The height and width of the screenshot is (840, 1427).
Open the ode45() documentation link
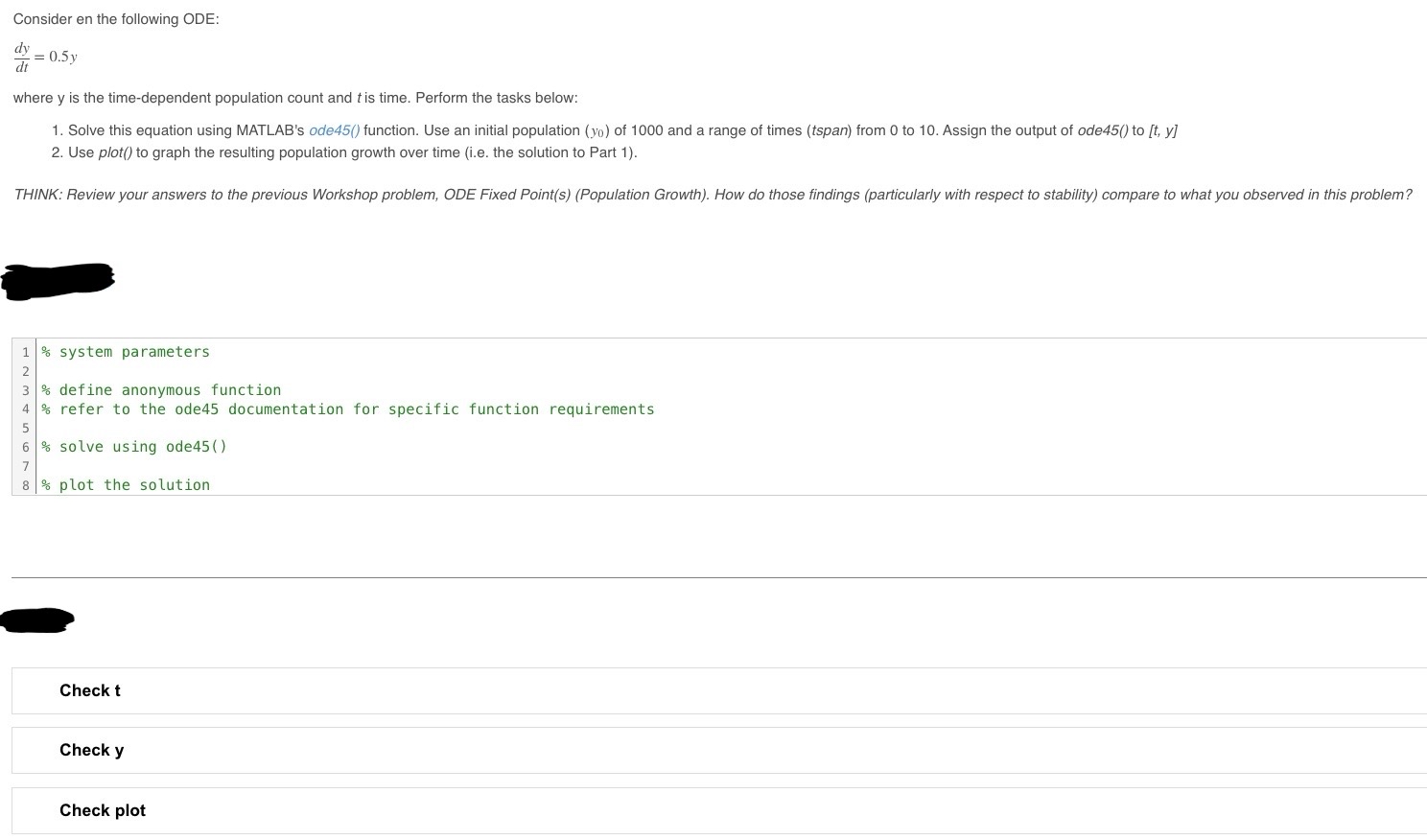pos(333,129)
